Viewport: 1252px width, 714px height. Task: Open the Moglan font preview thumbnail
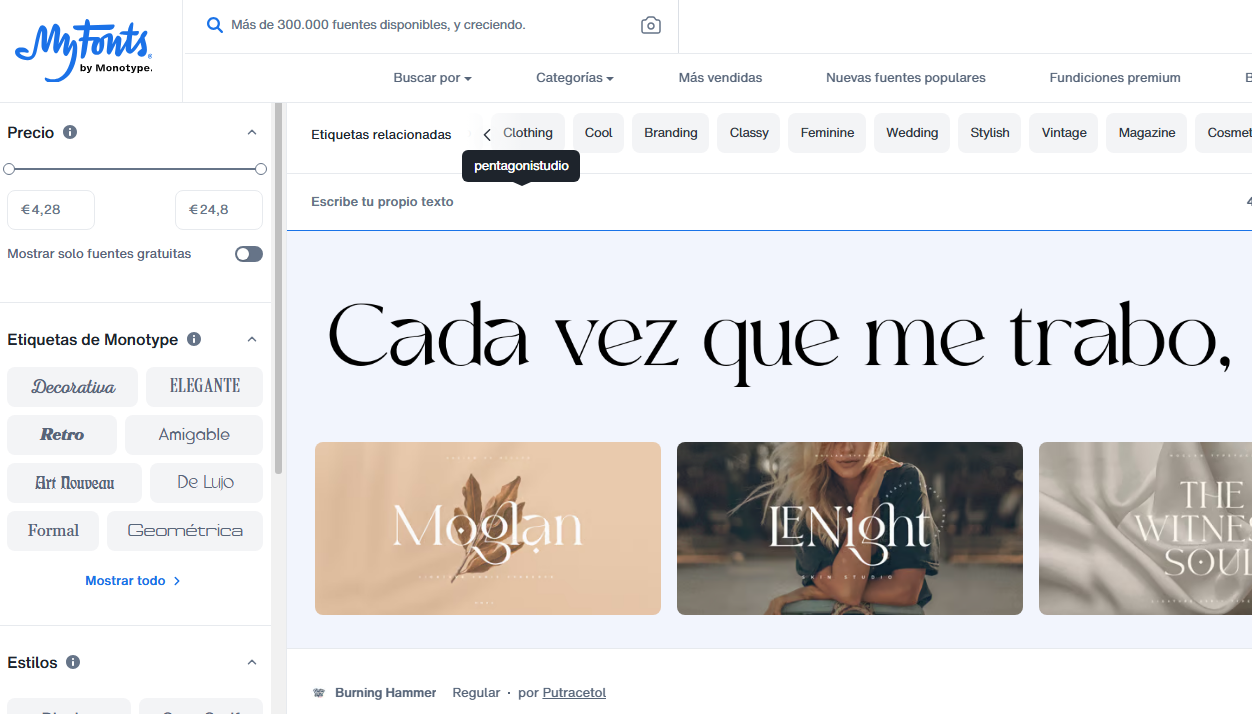pos(488,528)
